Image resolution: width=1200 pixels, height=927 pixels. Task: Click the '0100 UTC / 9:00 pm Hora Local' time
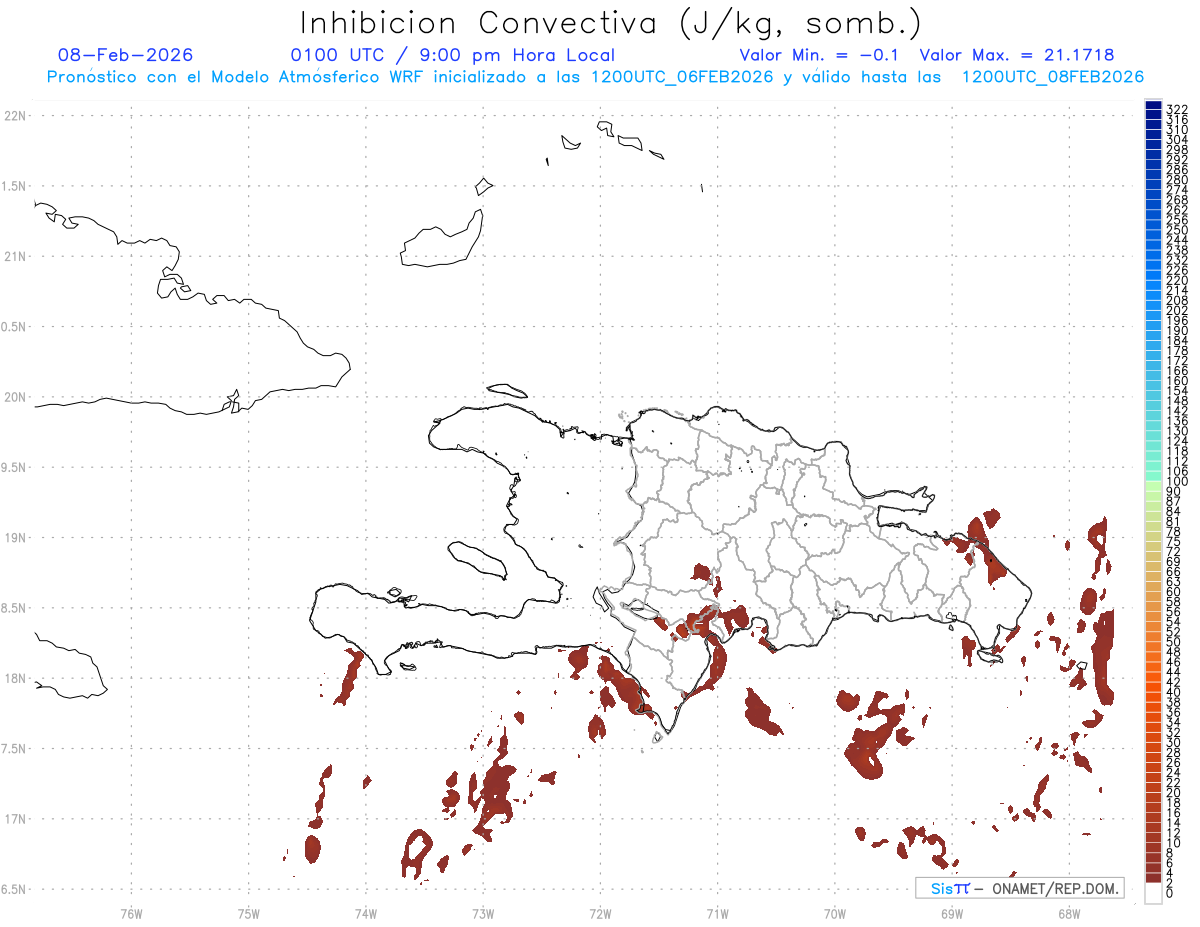click(x=453, y=55)
